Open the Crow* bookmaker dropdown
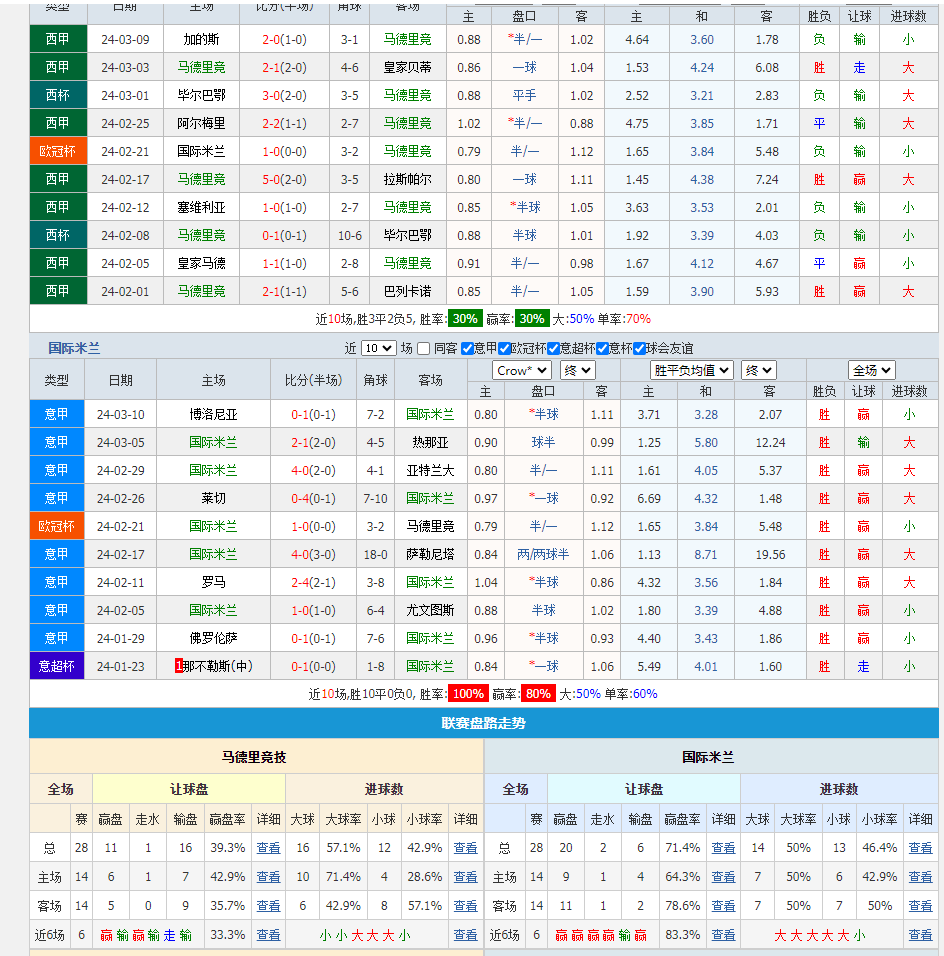The image size is (944, 956). 521,370
